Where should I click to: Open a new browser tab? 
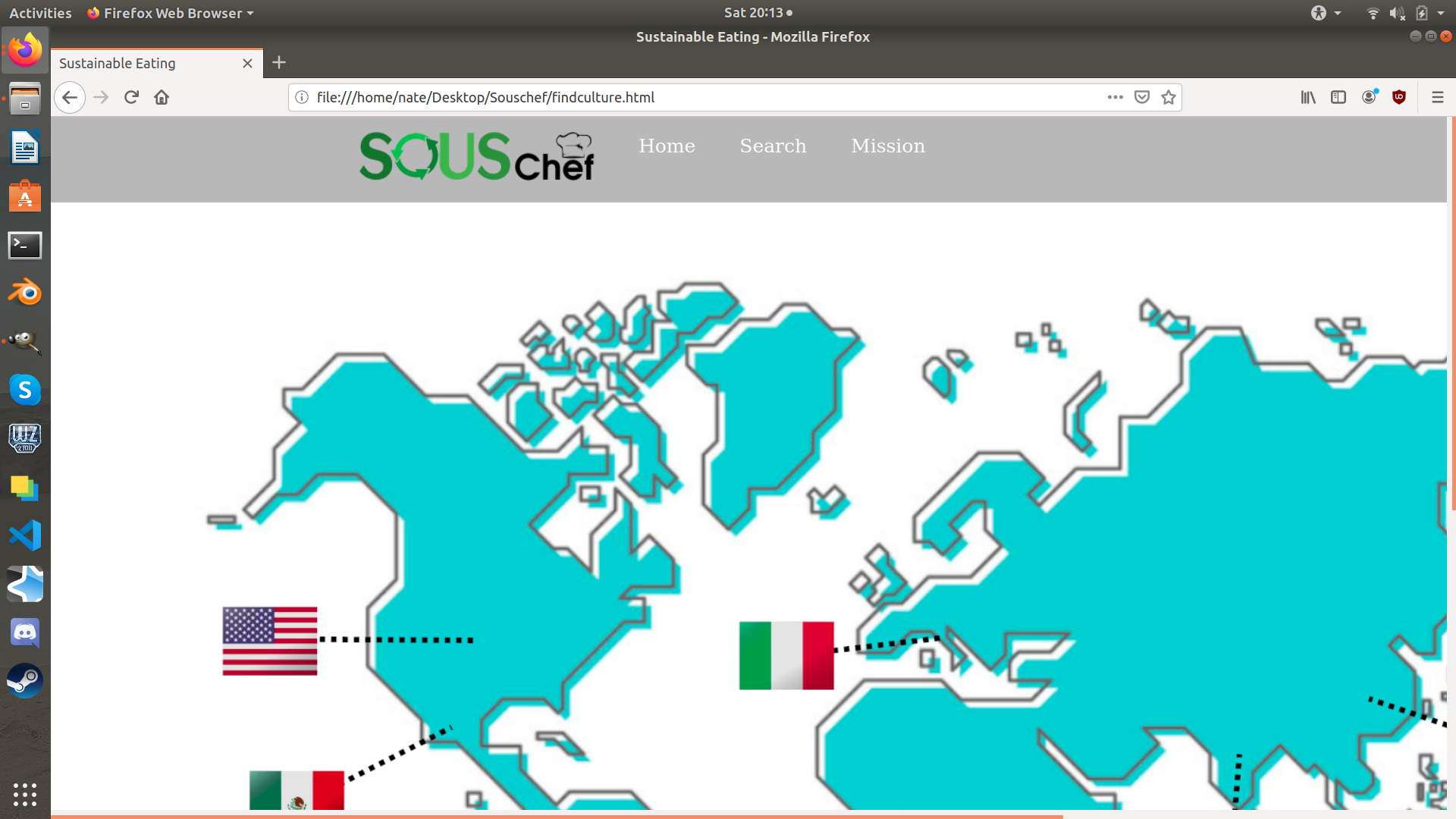[x=279, y=63]
